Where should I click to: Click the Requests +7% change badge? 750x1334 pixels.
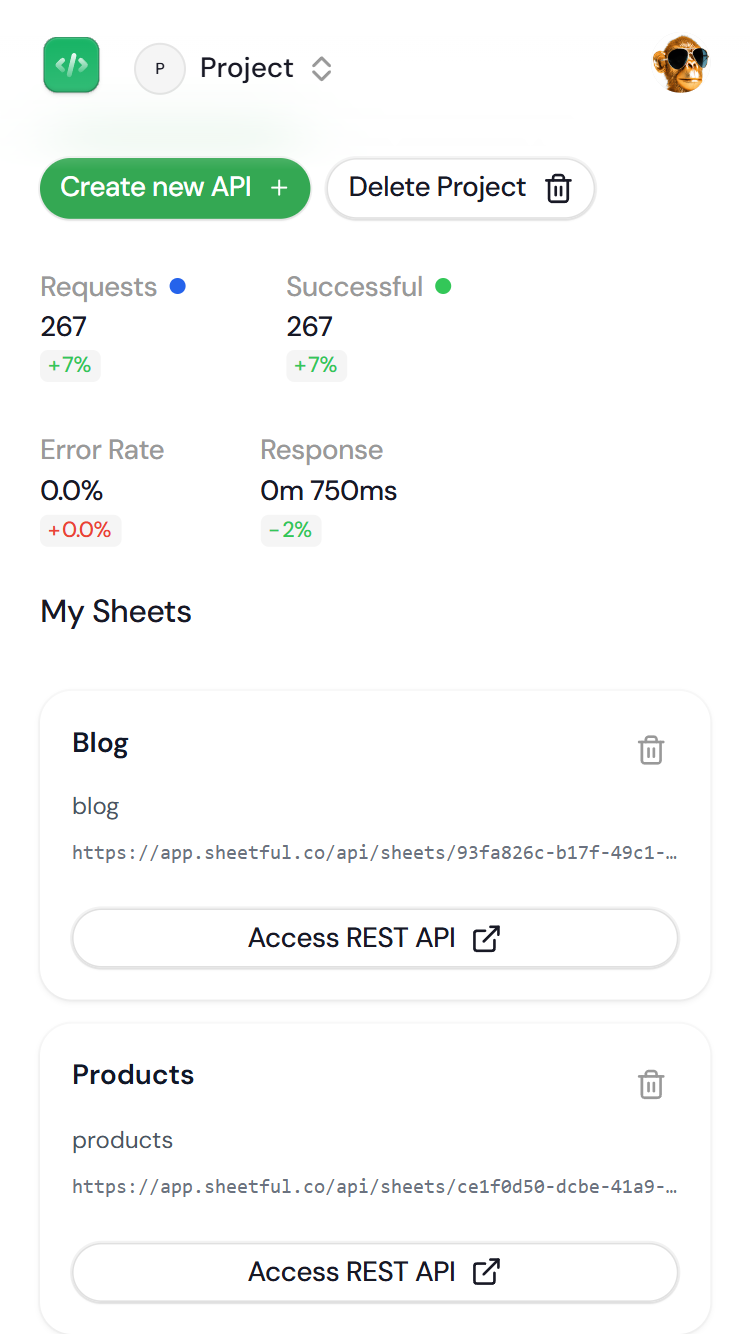70,366
